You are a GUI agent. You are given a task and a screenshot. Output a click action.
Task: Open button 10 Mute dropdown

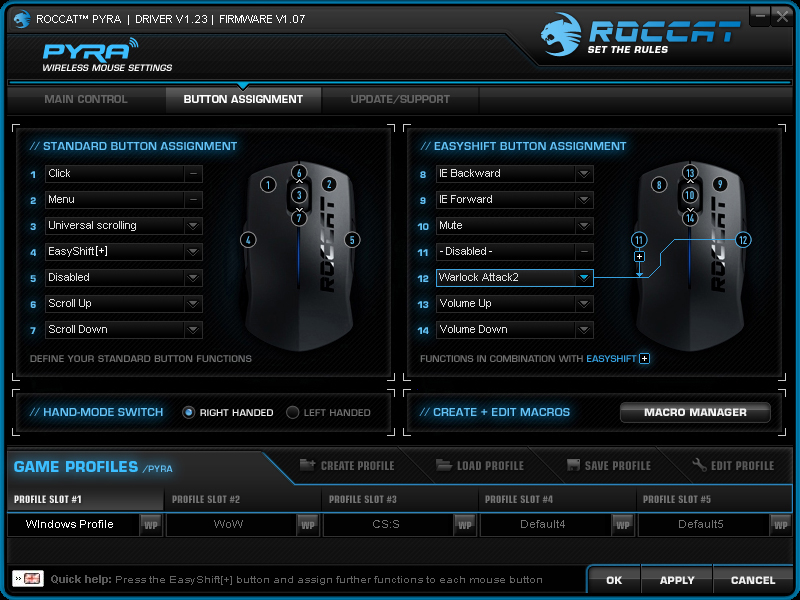[584, 226]
